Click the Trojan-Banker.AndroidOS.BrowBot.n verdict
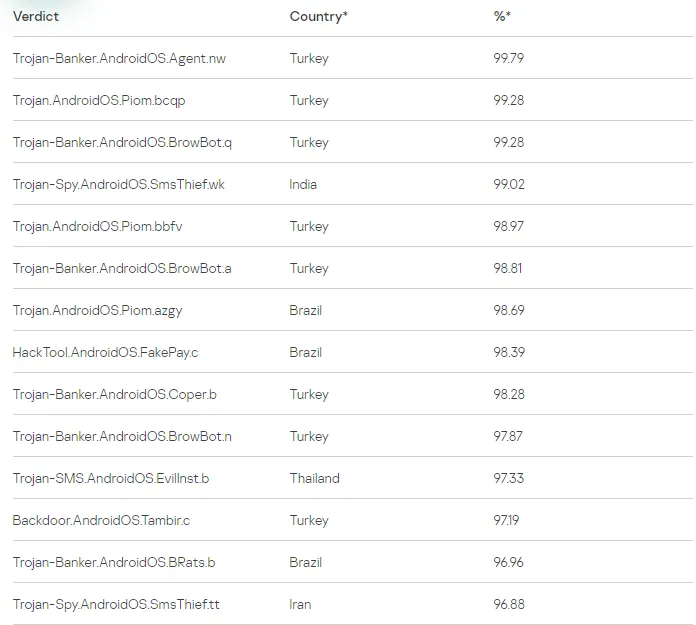Screen dimensions: 696x625 point(122,436)
